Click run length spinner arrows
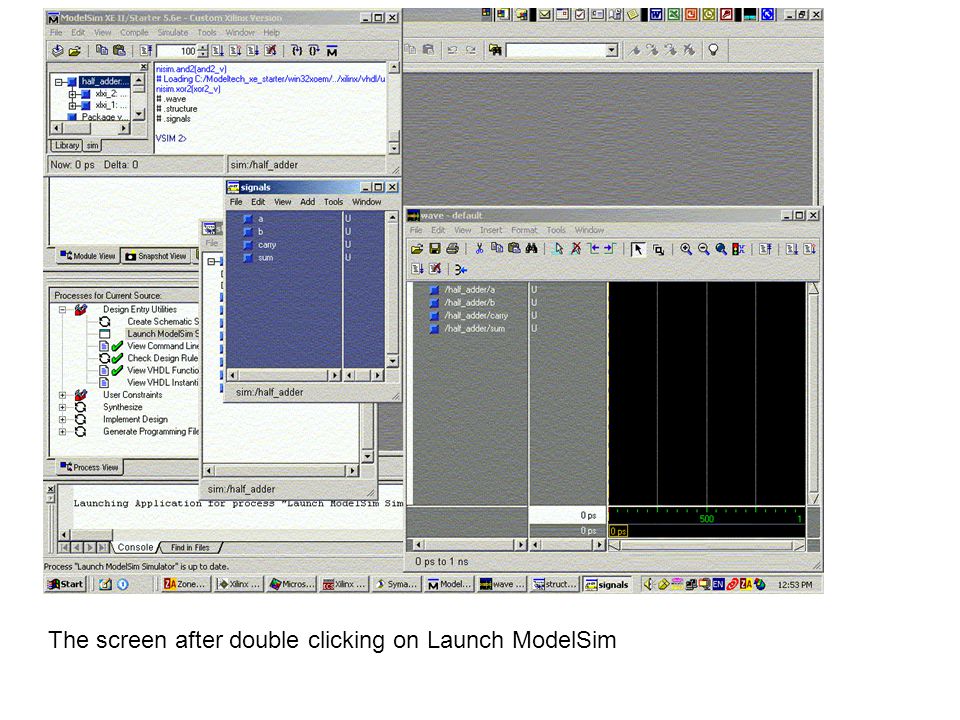 pyautogui.click(x=203, y=51)
